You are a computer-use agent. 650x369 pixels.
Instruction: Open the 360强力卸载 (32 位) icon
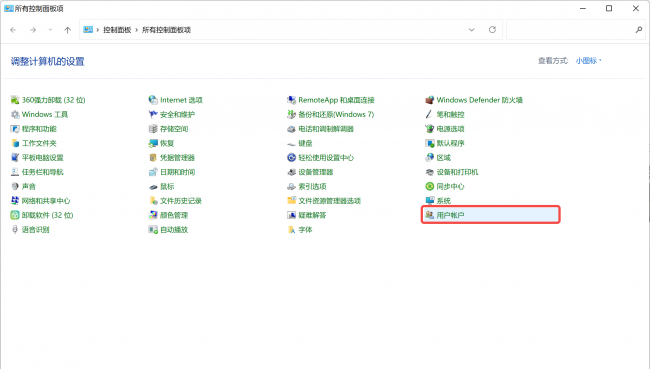pyautogui.click(x=15, y=100)
